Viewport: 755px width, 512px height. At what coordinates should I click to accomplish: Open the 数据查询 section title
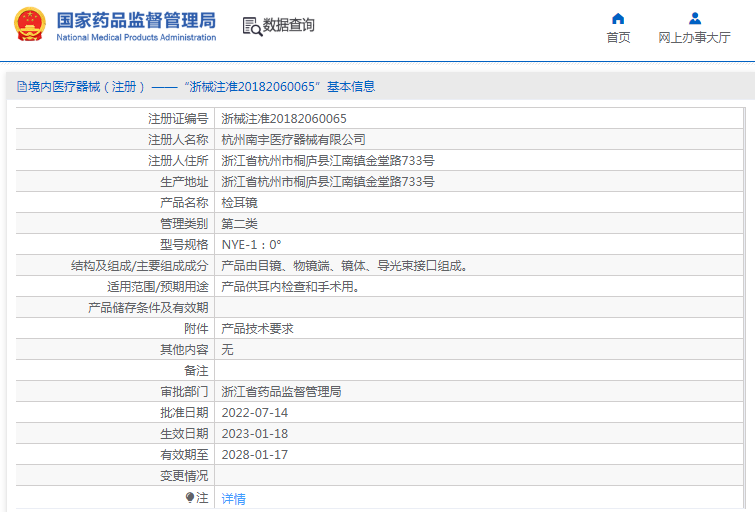click(x=289, y=26)
